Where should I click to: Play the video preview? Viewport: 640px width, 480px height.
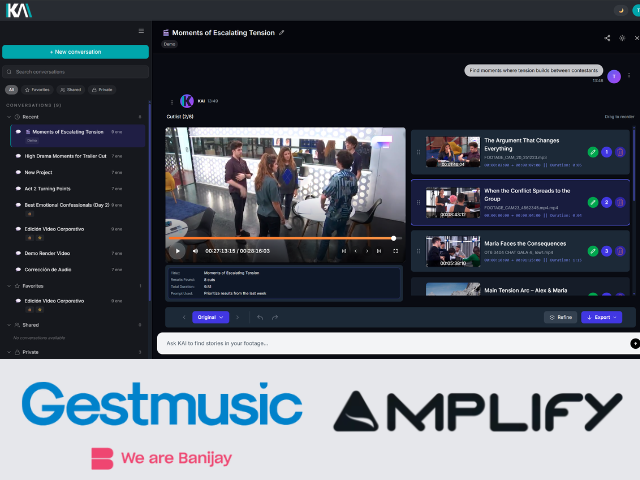(178, 251)
